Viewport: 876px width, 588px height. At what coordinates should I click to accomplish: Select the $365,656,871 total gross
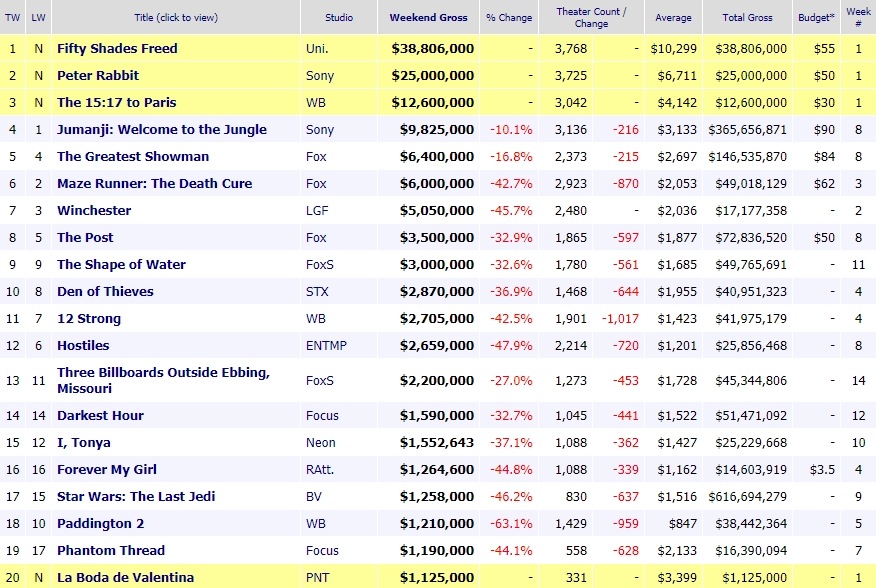tap(748, 130)
